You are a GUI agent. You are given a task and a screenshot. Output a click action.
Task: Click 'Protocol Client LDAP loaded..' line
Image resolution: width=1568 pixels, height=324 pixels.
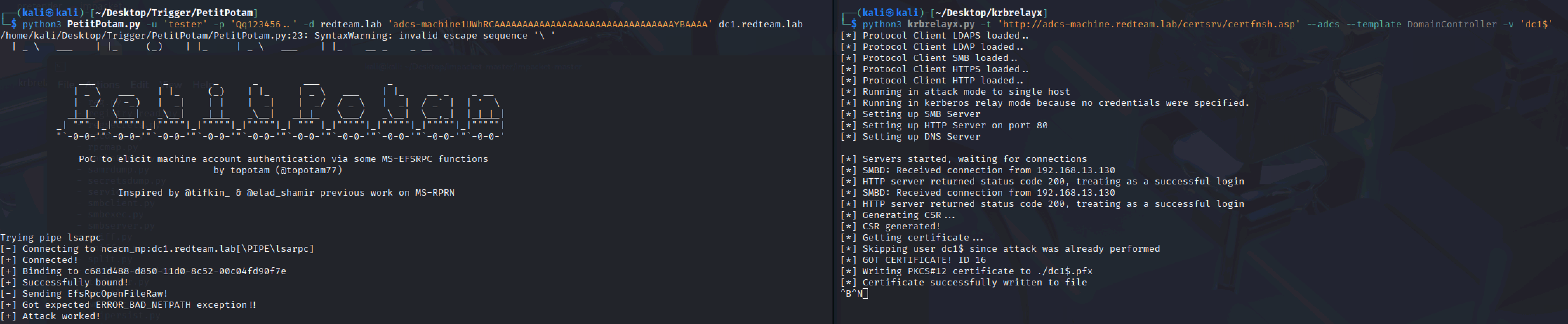(x=932, y=47)
